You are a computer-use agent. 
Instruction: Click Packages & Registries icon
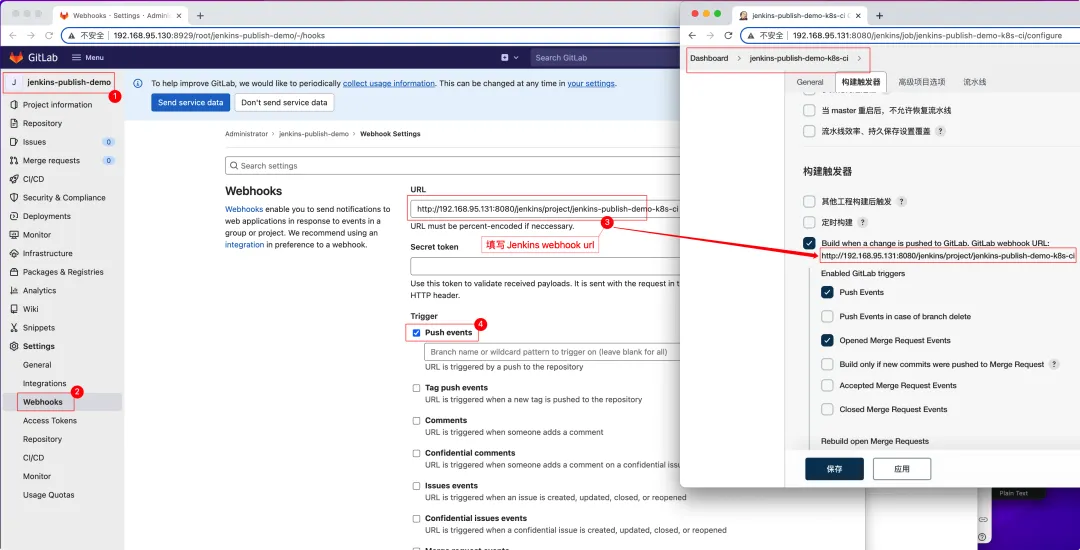15,272
